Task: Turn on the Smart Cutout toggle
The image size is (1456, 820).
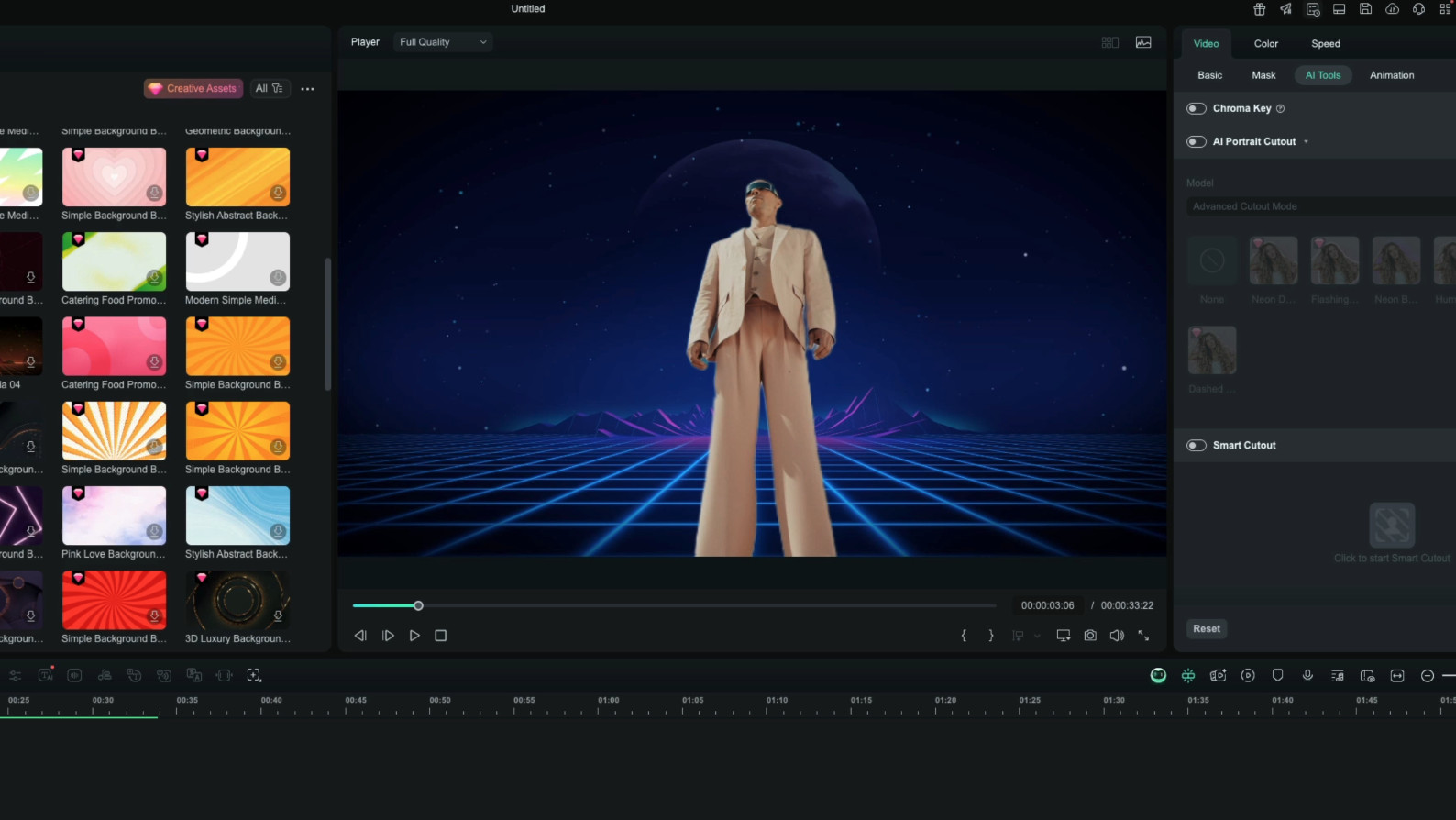Action: pyautogui.click(x=1197, y=445)
